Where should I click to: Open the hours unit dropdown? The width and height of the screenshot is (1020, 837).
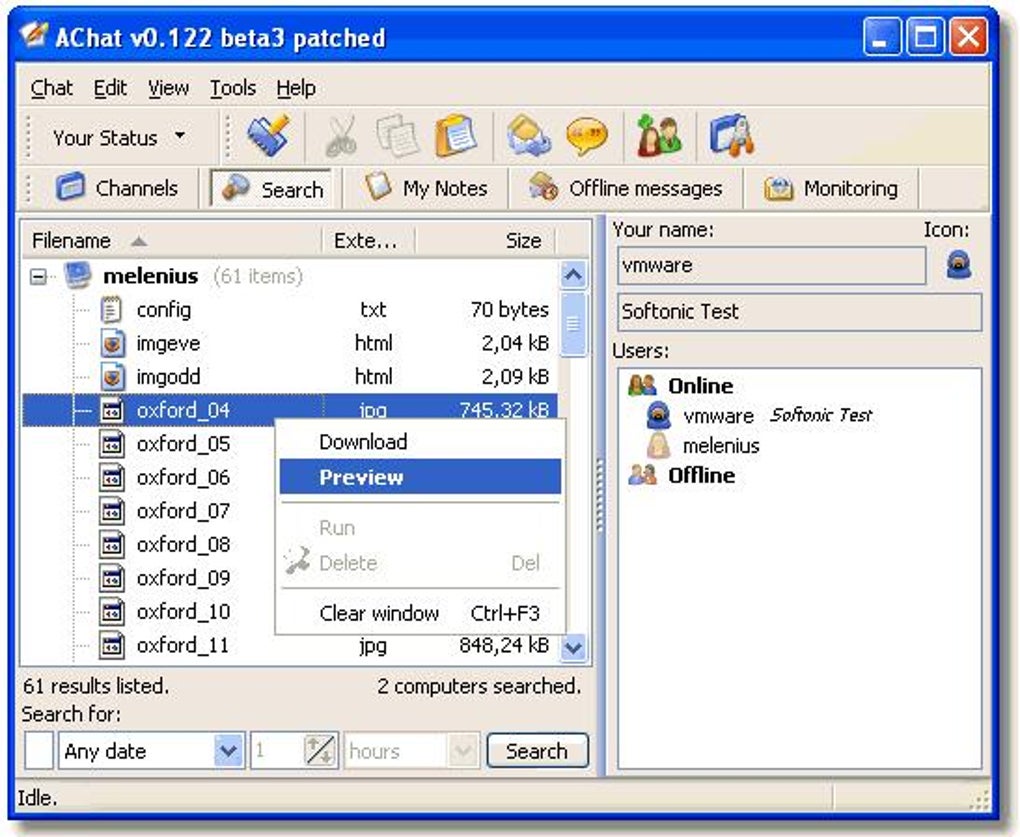tap(463, 751)
